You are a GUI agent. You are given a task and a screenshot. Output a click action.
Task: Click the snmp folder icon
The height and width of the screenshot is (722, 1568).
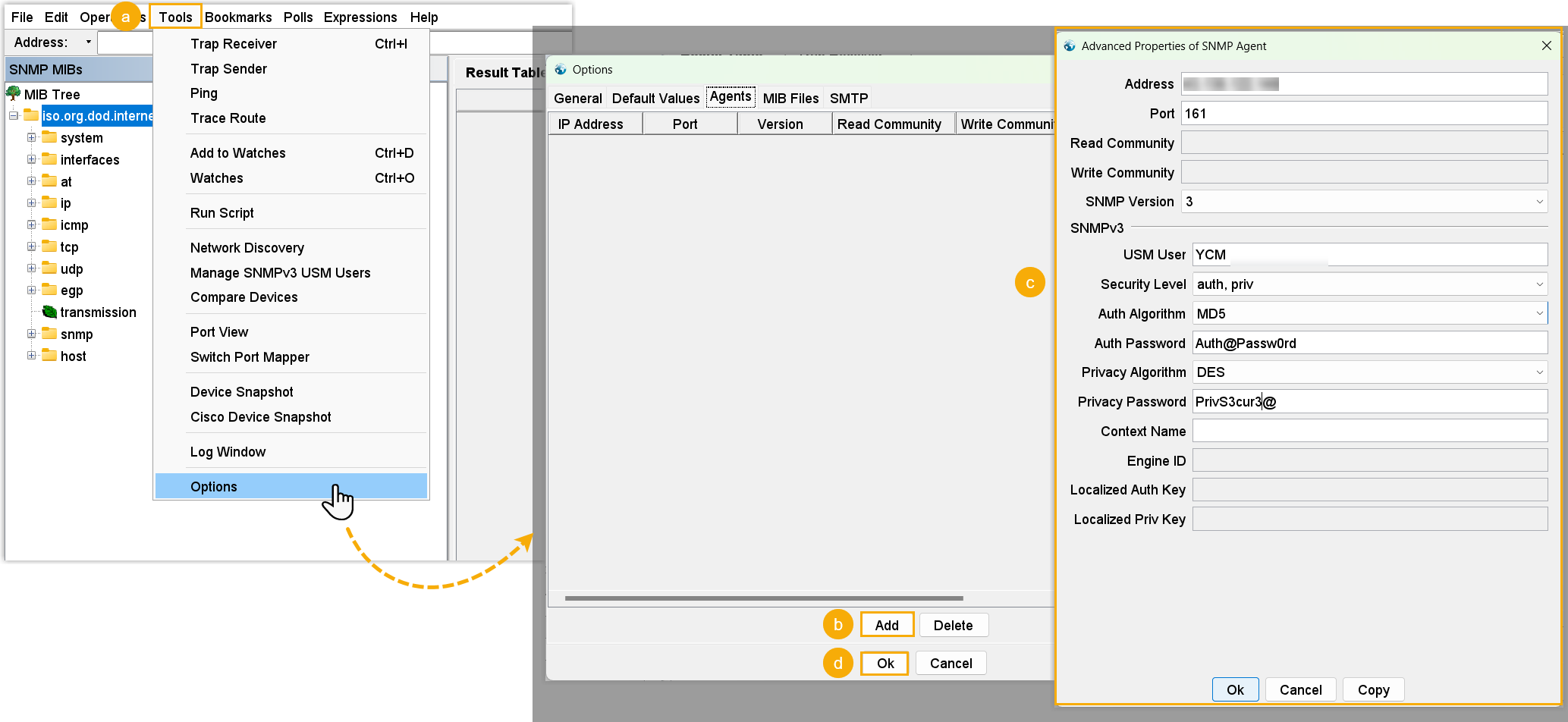point(50,334)
